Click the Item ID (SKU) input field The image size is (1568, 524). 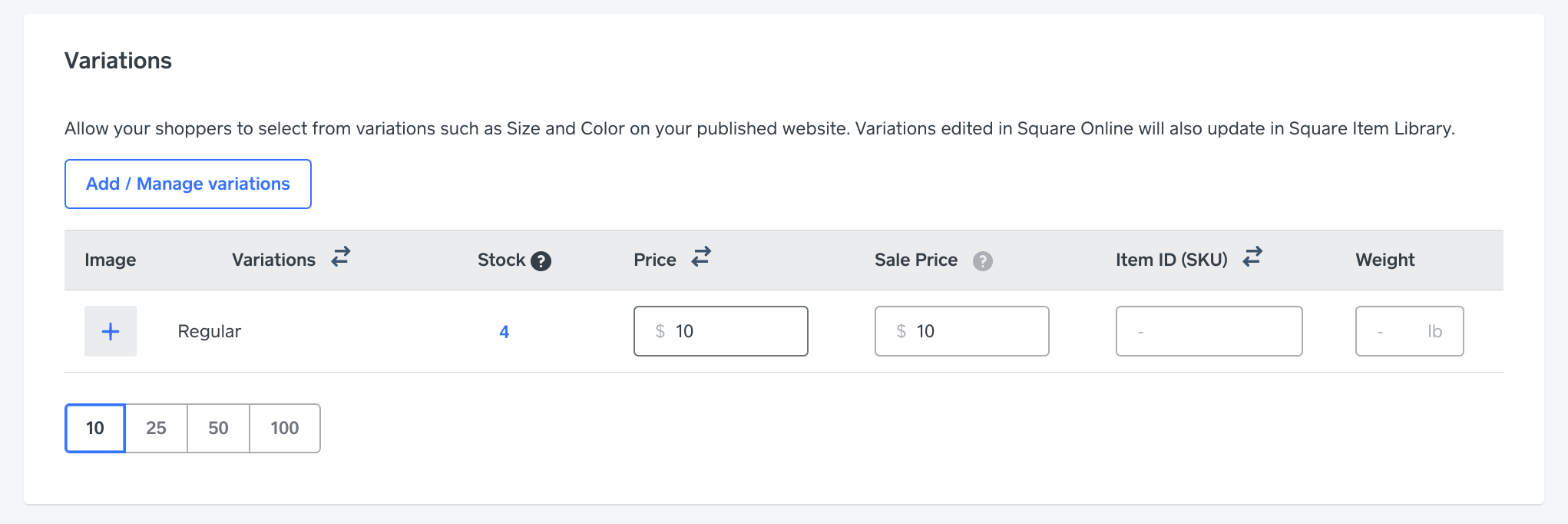pos(1209,331)
